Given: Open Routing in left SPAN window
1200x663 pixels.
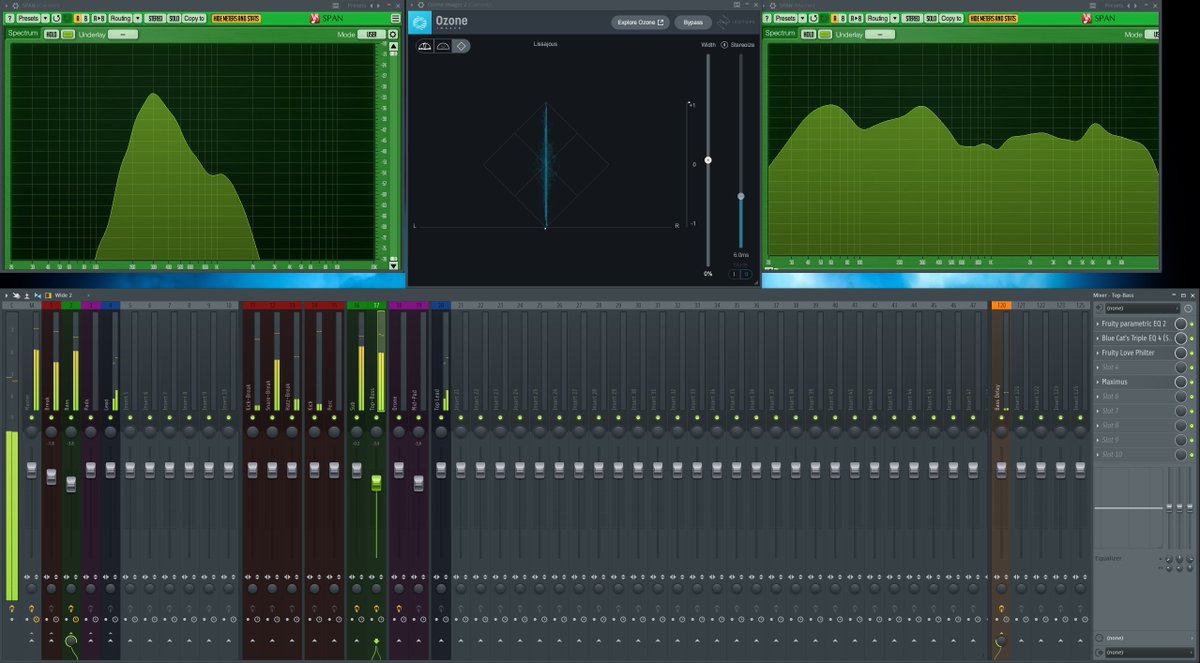Looking at the screenshot, I should (120, 18).
